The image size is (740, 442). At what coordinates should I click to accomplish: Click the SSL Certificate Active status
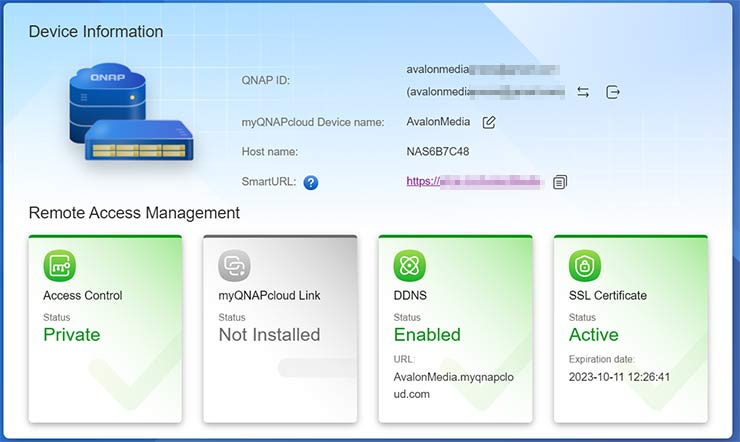coord(593,335)
